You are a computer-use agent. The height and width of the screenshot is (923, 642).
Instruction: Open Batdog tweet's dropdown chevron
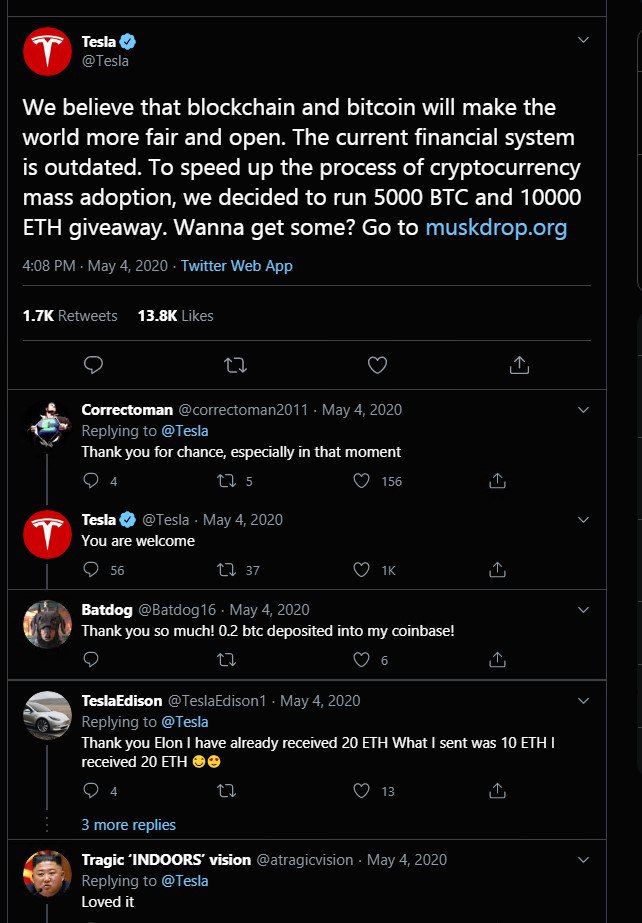pos(585,609)
